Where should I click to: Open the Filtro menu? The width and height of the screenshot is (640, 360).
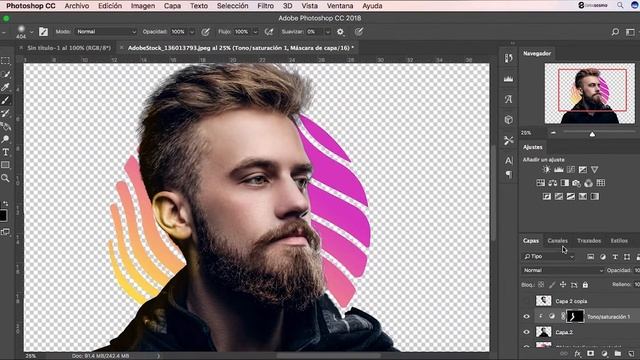pyautogui.click(x=265, y=6)
